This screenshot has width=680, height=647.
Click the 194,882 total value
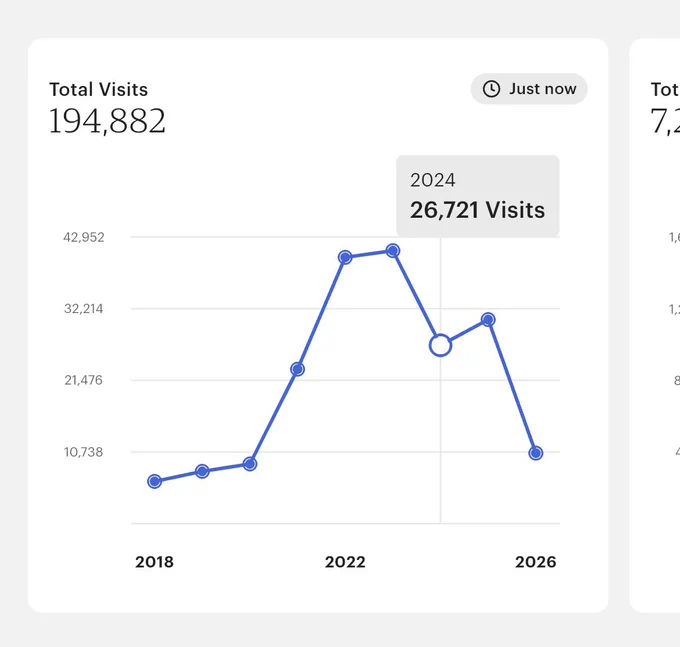(107, 121)
